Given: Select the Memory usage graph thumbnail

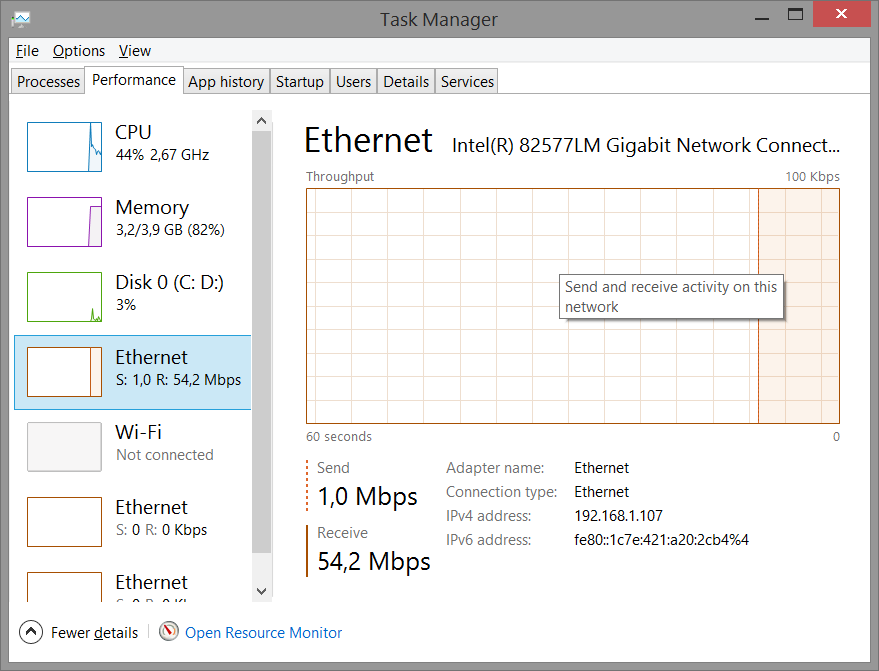Looking at the screenshot, I should click(64, 221).
